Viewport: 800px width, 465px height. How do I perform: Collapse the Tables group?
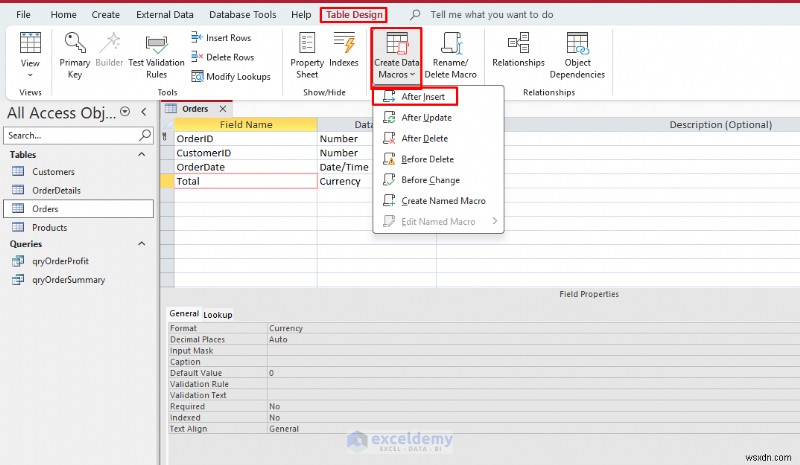click(142, 155)
